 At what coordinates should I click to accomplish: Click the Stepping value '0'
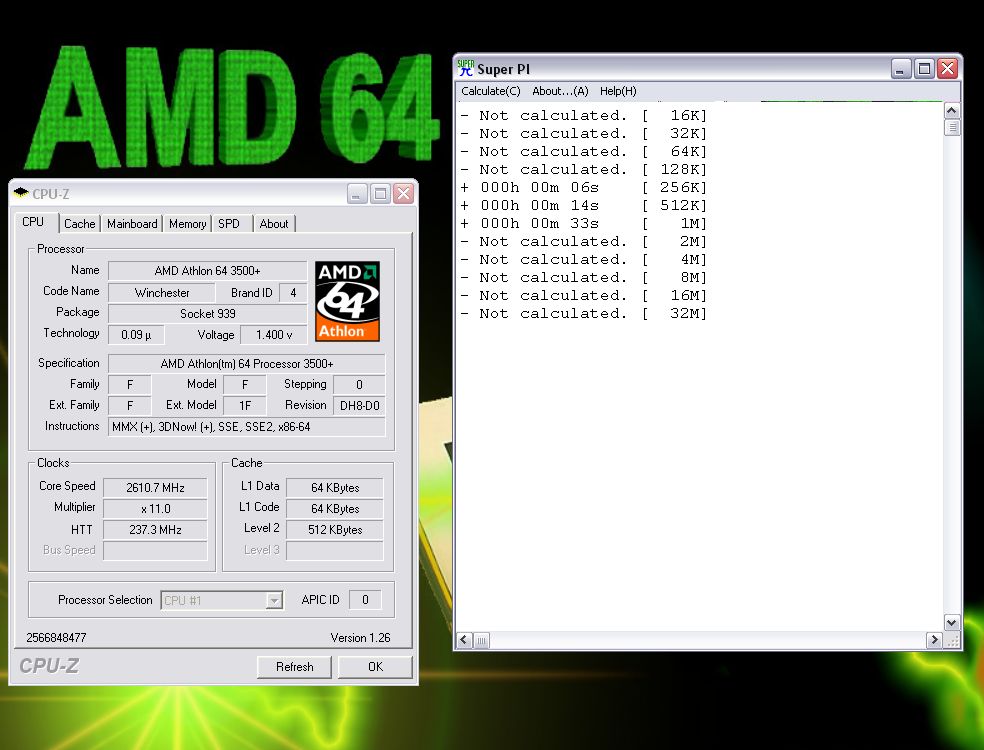point(360,384)
